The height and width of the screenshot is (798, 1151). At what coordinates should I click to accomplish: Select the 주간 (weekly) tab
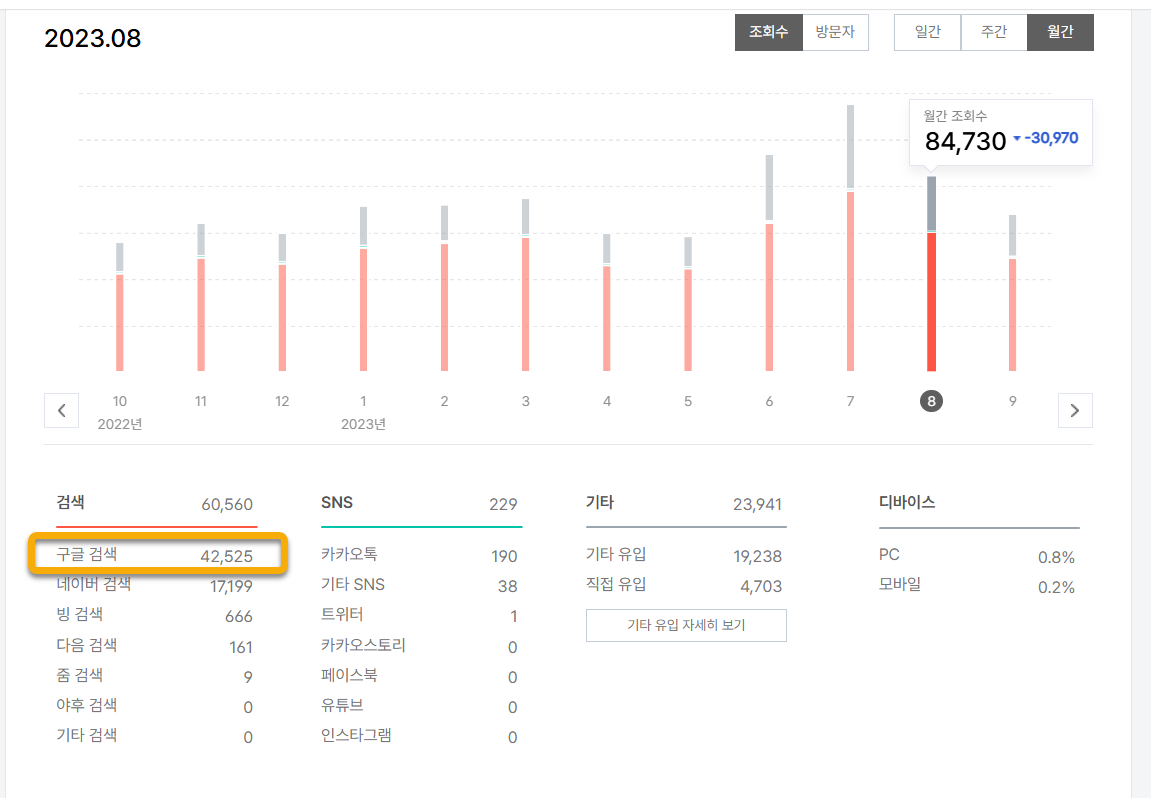(994, 32)
